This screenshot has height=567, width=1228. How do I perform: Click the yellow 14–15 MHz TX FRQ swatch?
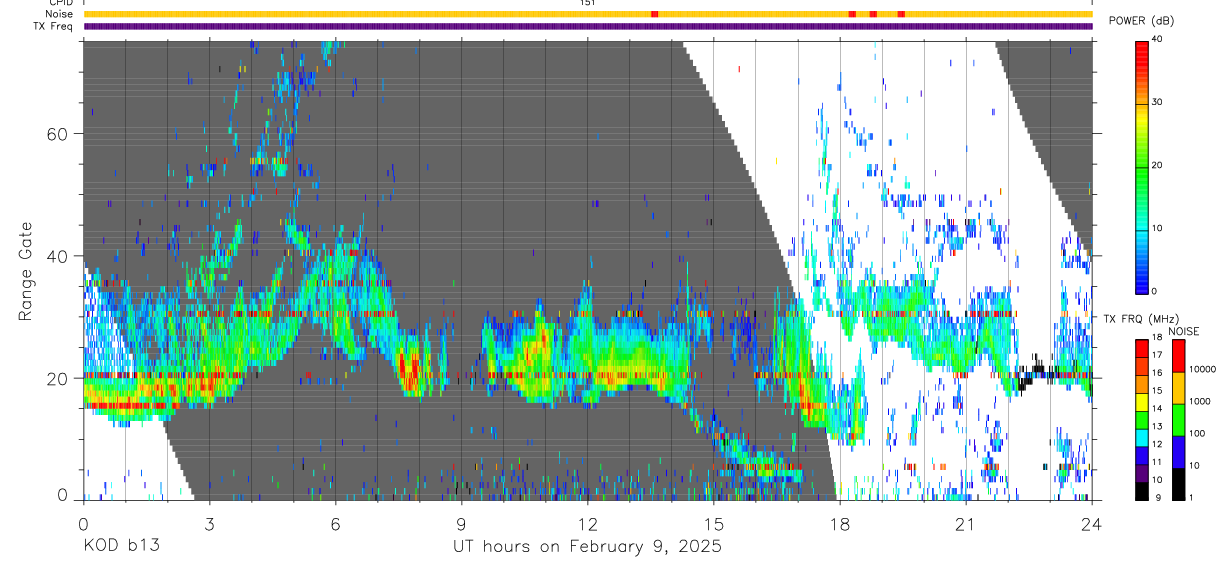click(x=1141, y=402)
